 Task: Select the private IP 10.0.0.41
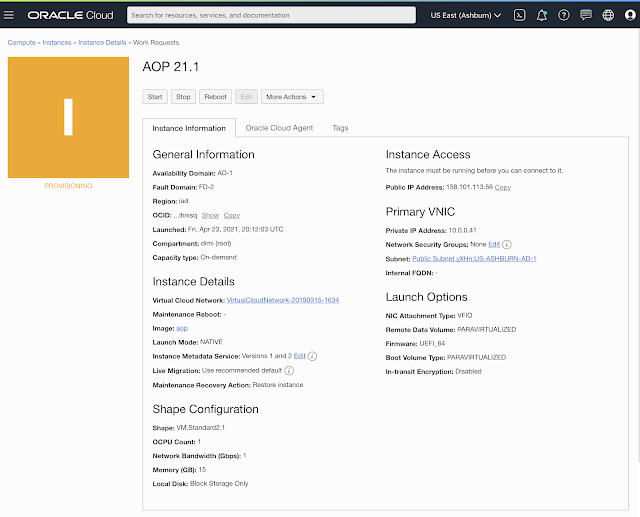[462, 230]
